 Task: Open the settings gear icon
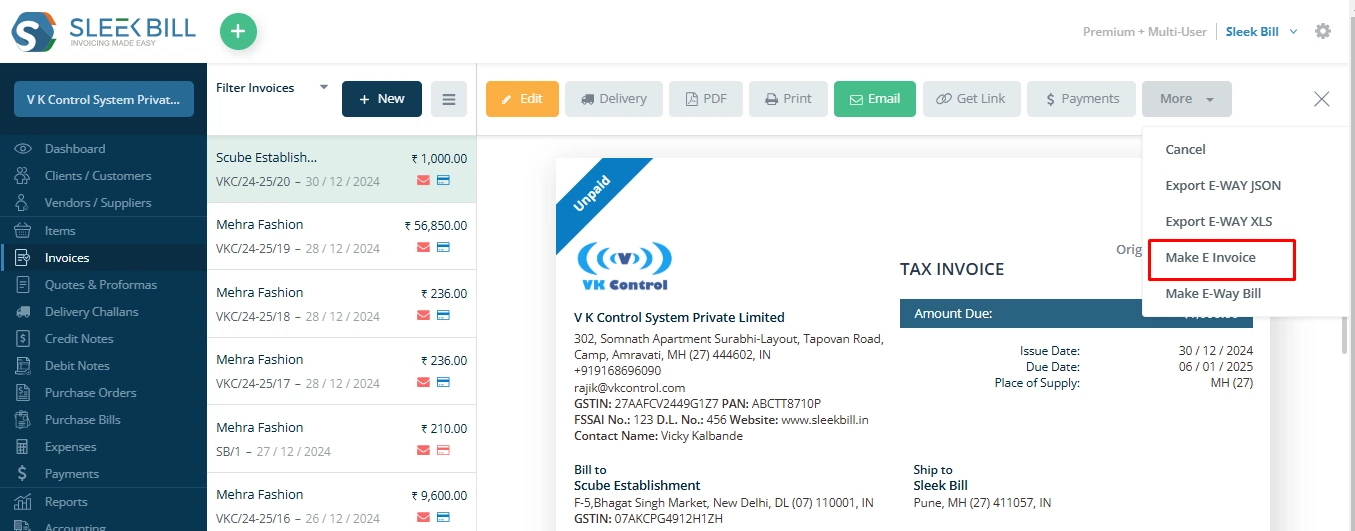coord(1323,31)
